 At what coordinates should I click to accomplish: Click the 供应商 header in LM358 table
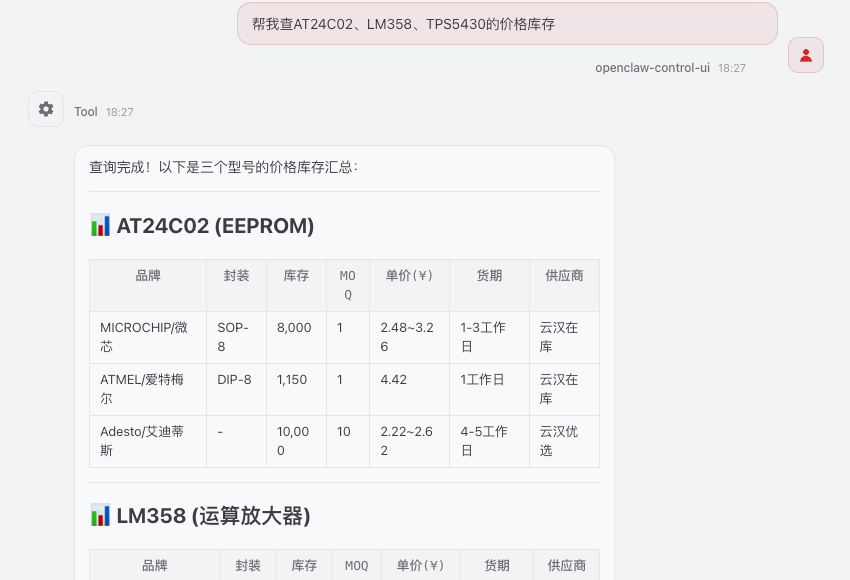[566, 566]
